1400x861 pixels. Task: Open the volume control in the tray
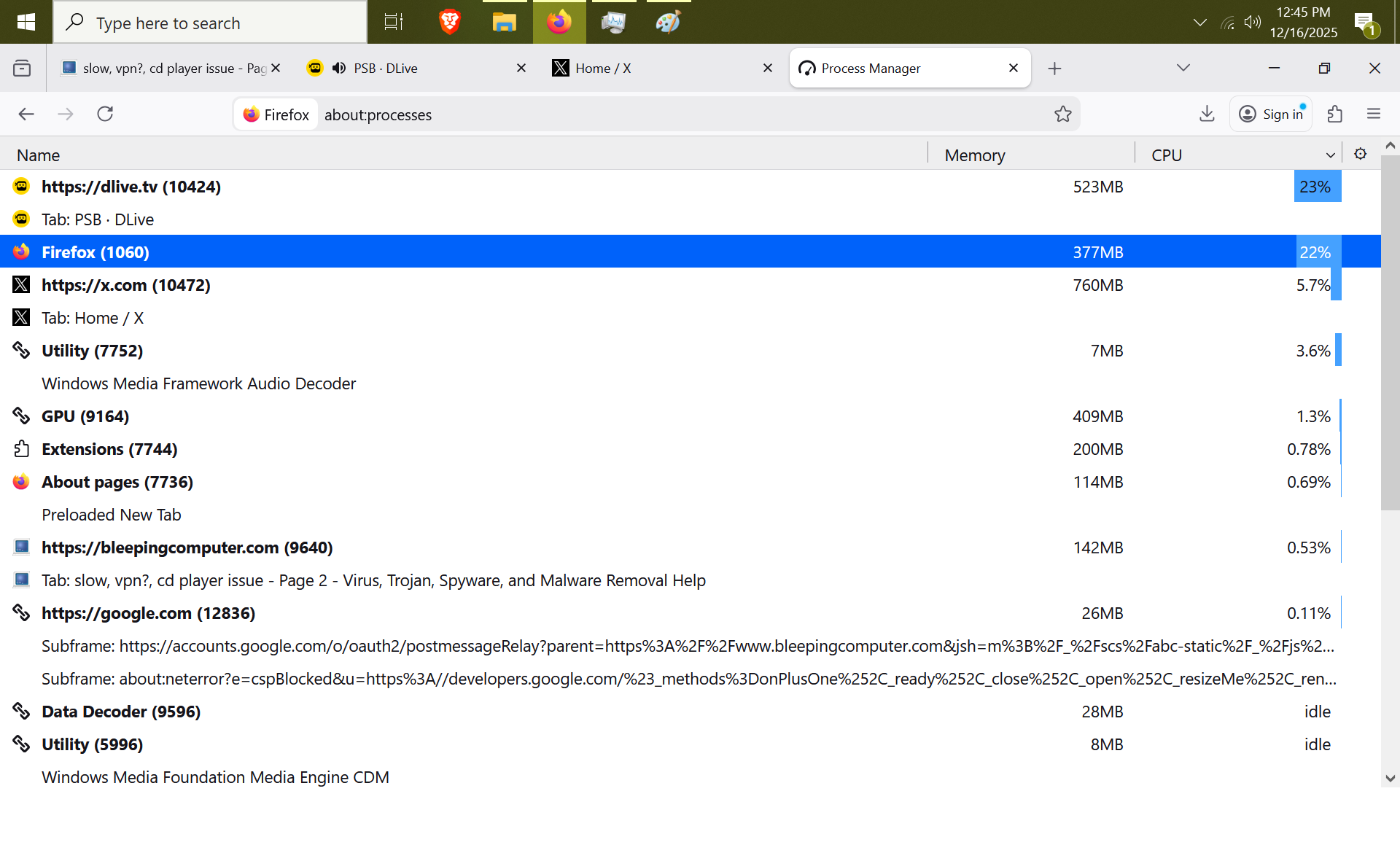(x=1253, y=22)
